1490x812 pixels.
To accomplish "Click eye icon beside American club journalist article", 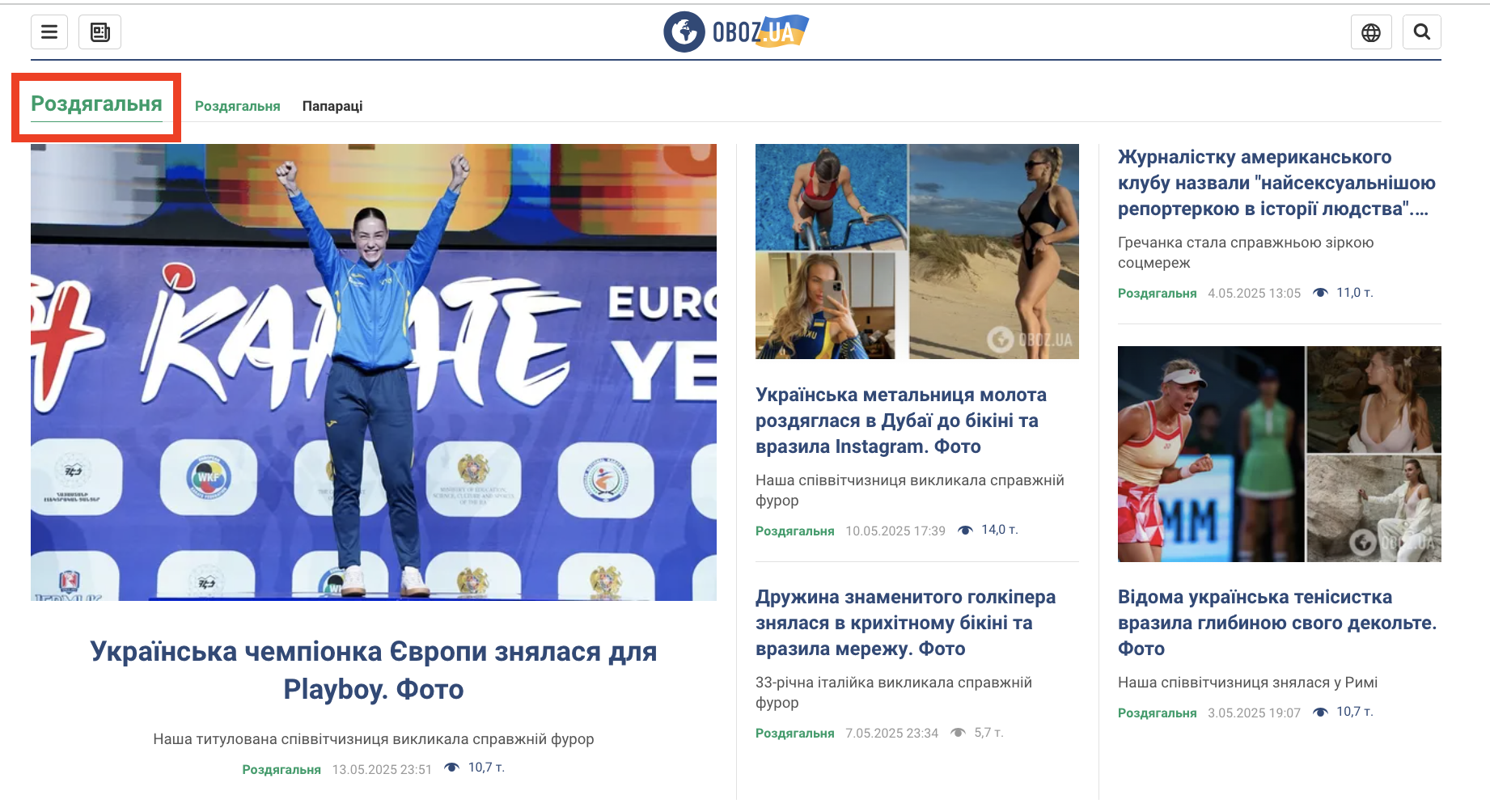I will pyautogui.click(x=1319, y=293).
